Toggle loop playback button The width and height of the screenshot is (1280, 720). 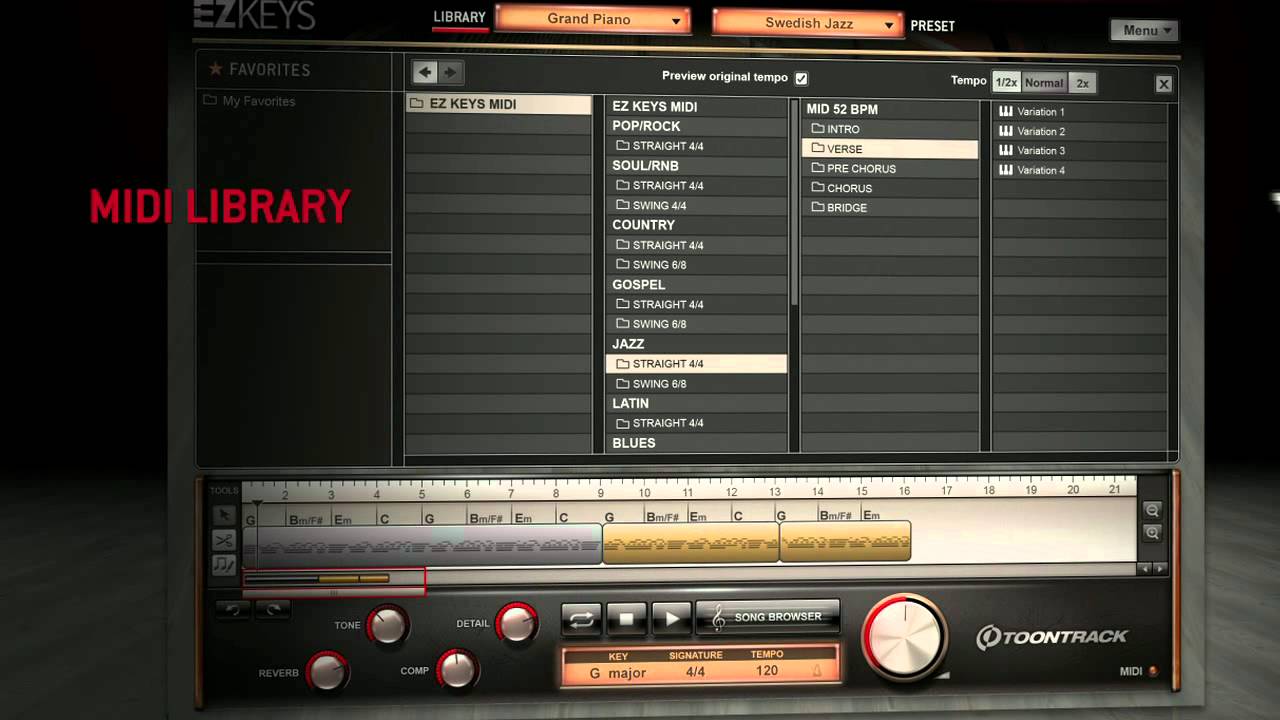point(581,619)
